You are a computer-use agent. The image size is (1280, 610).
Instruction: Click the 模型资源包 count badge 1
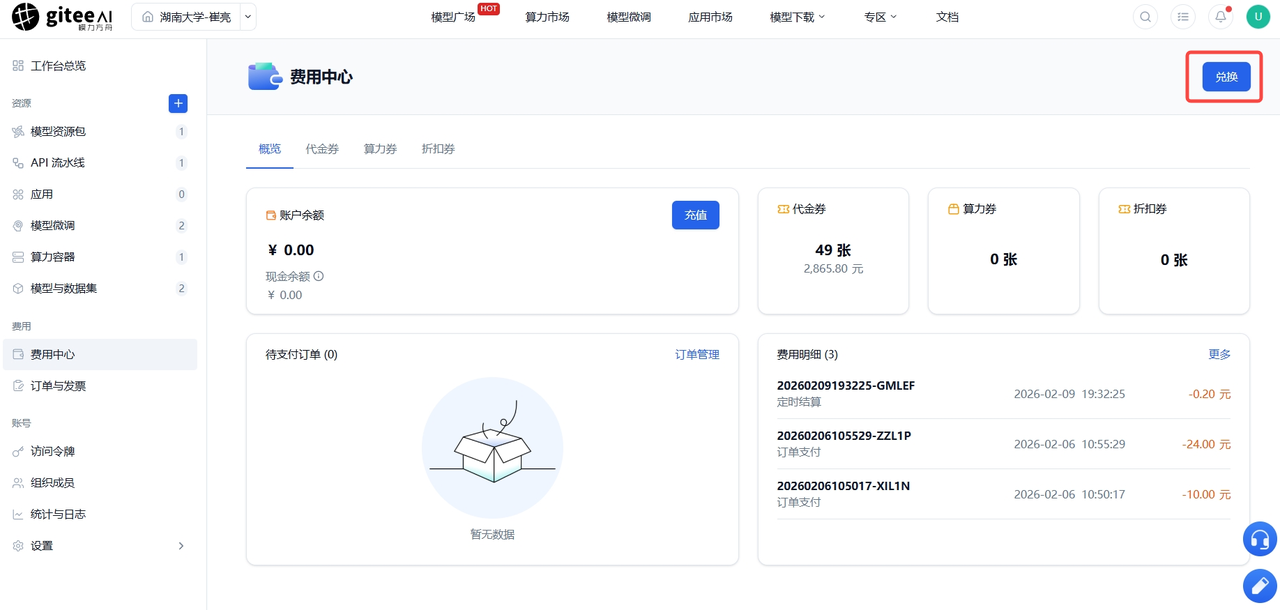[181, 132]
